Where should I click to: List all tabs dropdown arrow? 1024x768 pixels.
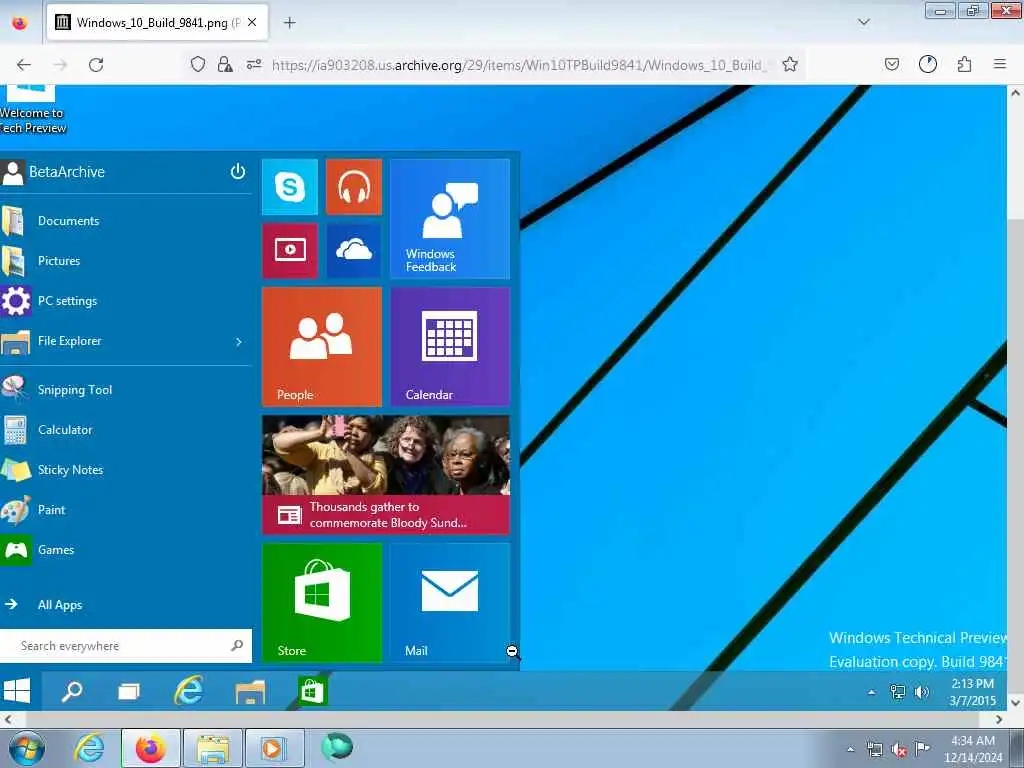pyautogui.click(x=864, y=22)
